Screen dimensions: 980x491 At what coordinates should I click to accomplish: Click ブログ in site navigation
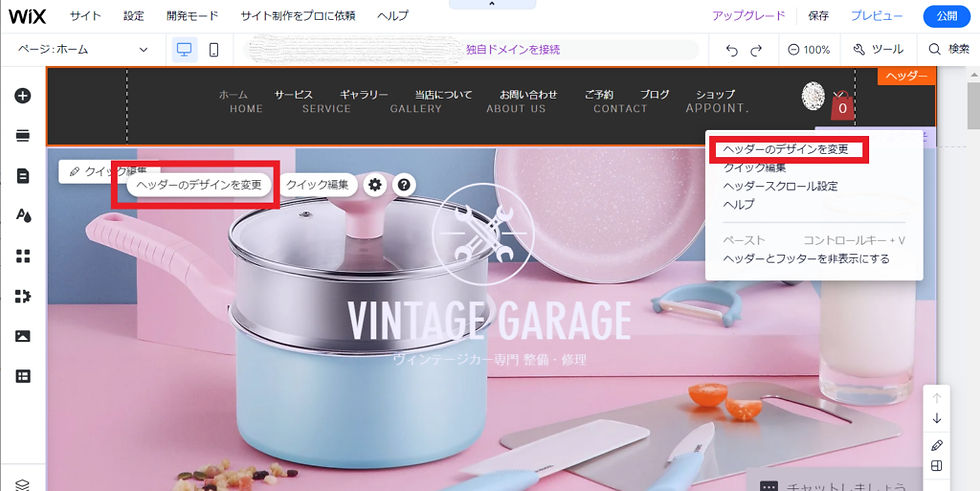pos(654,94)
